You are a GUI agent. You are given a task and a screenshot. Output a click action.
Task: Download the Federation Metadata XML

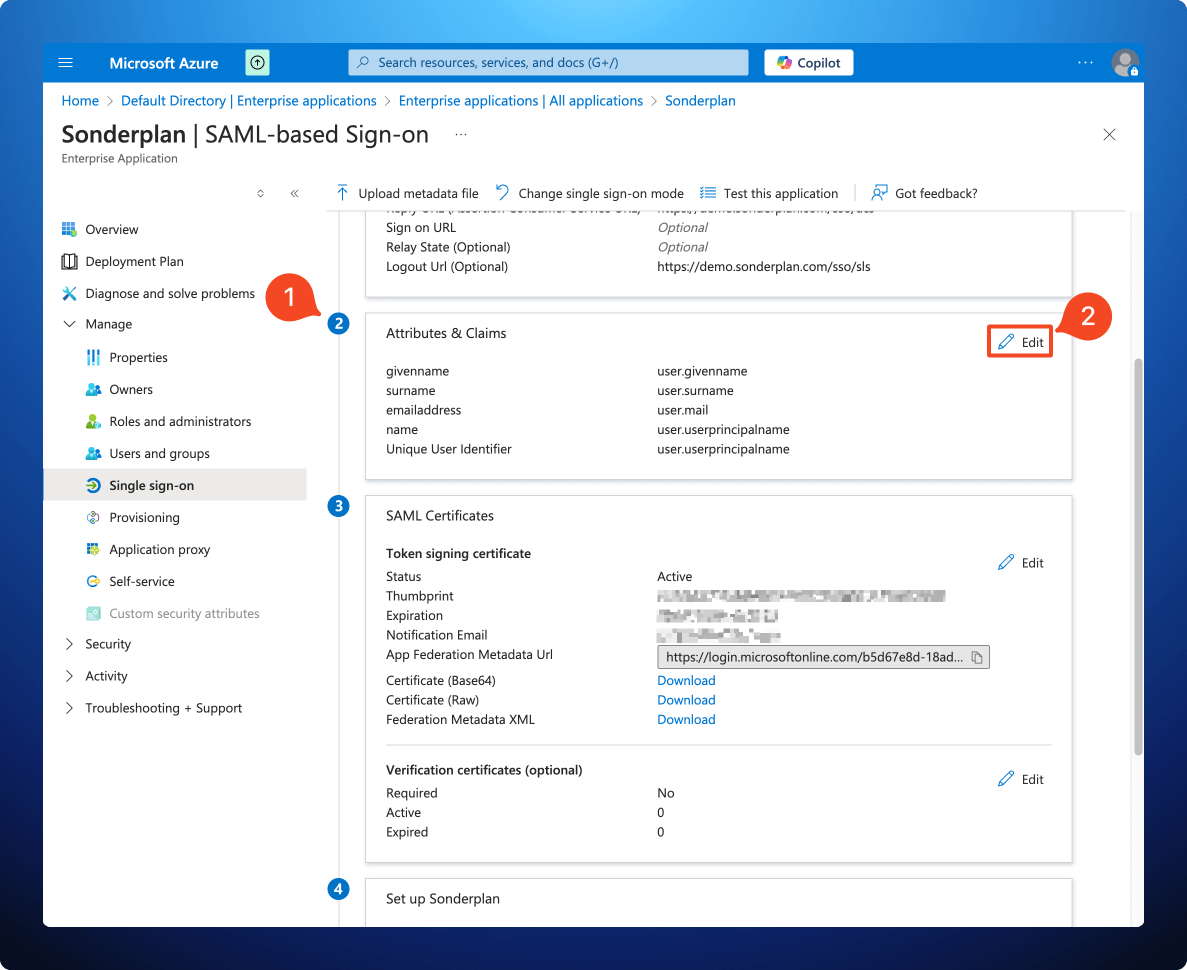point(685,719)
